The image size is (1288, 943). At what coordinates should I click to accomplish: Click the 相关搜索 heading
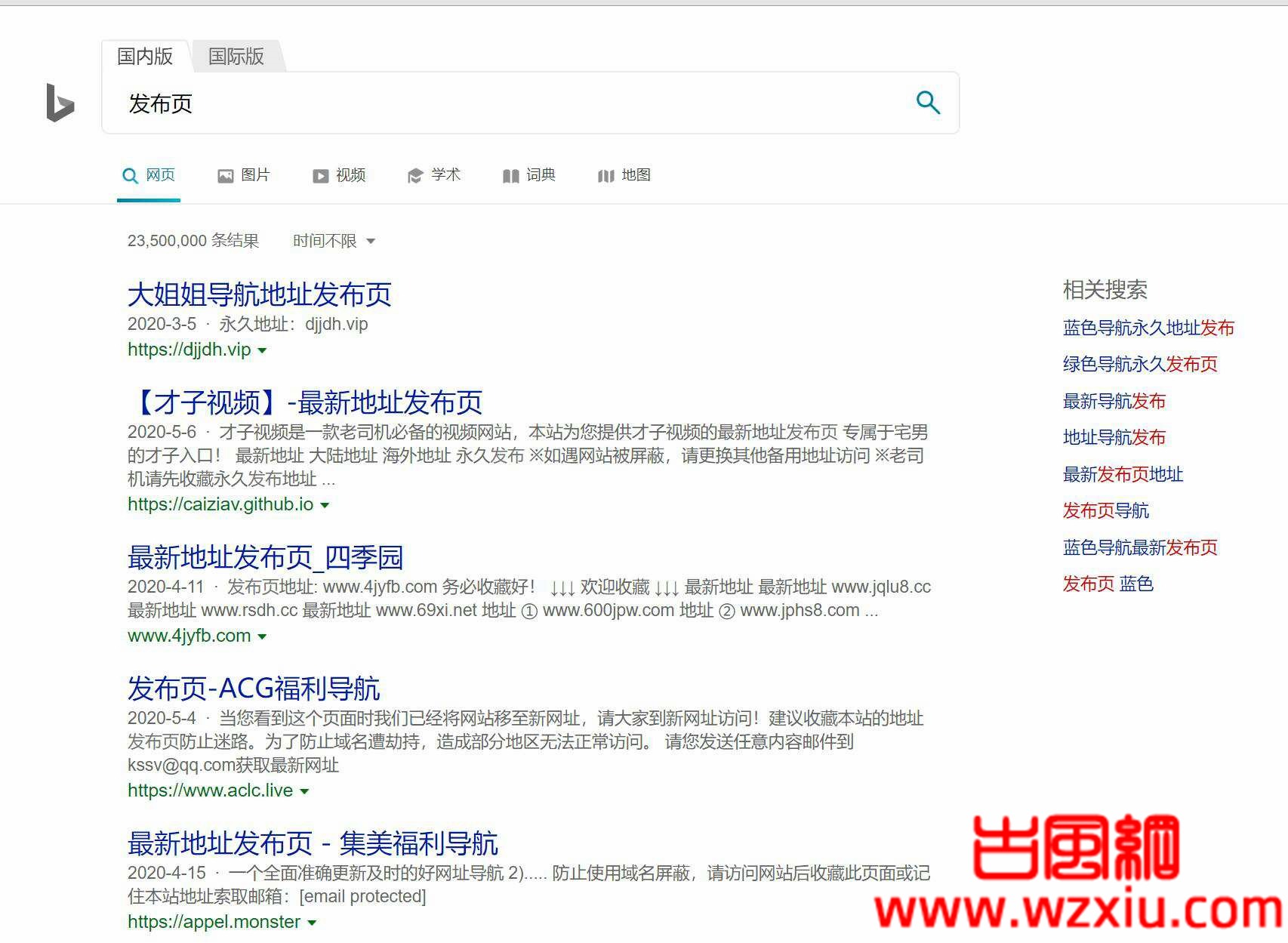pos(1105,289)
